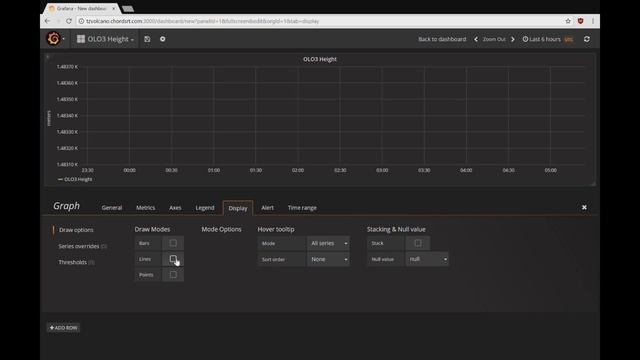Viewport: 640px width, 360px height.
Task: Toggle the Bars draw mode checkbox
Action: [173, 243]
